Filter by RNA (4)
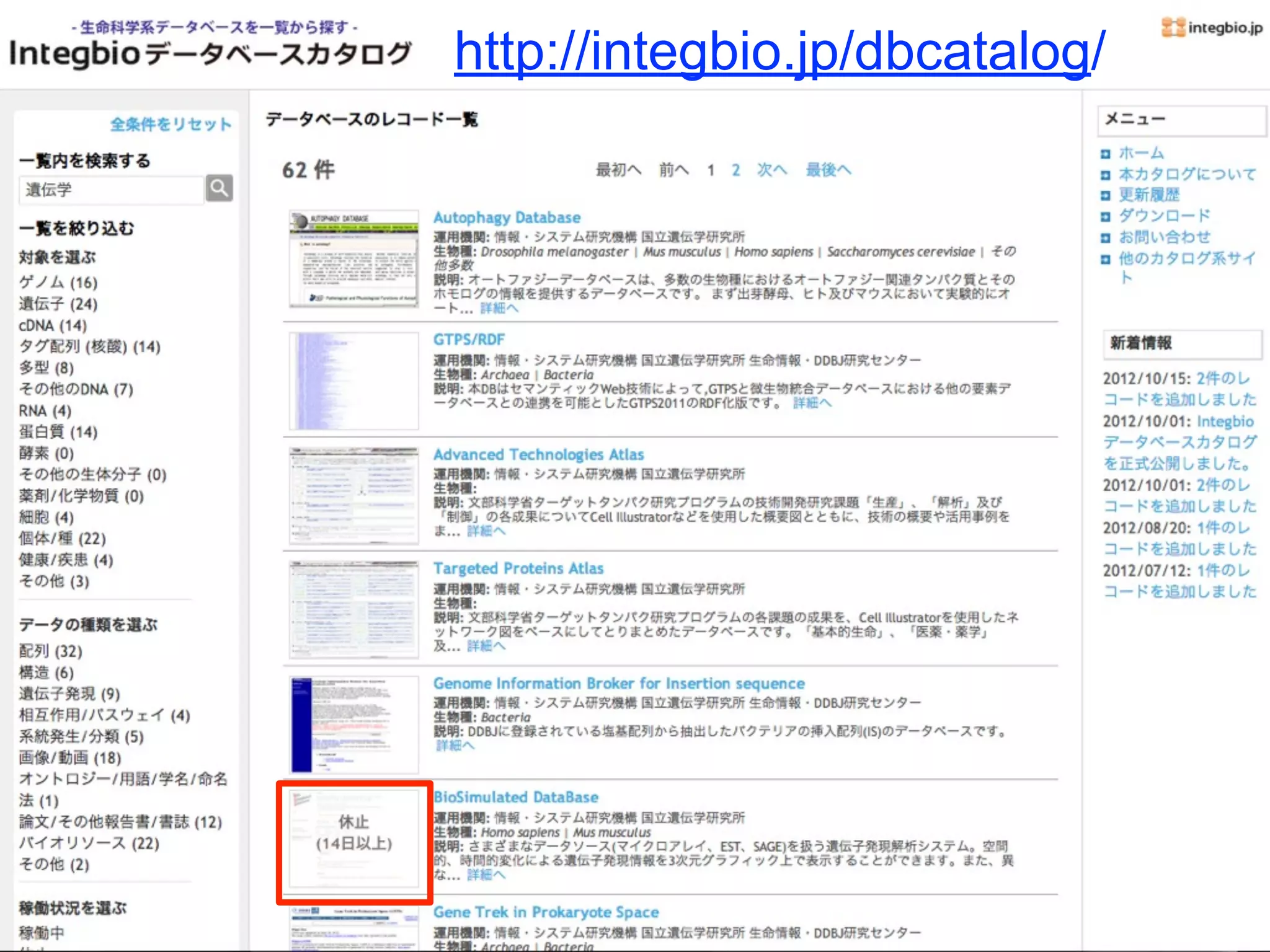Viewport: 1270px width, 952px height. 45,411
